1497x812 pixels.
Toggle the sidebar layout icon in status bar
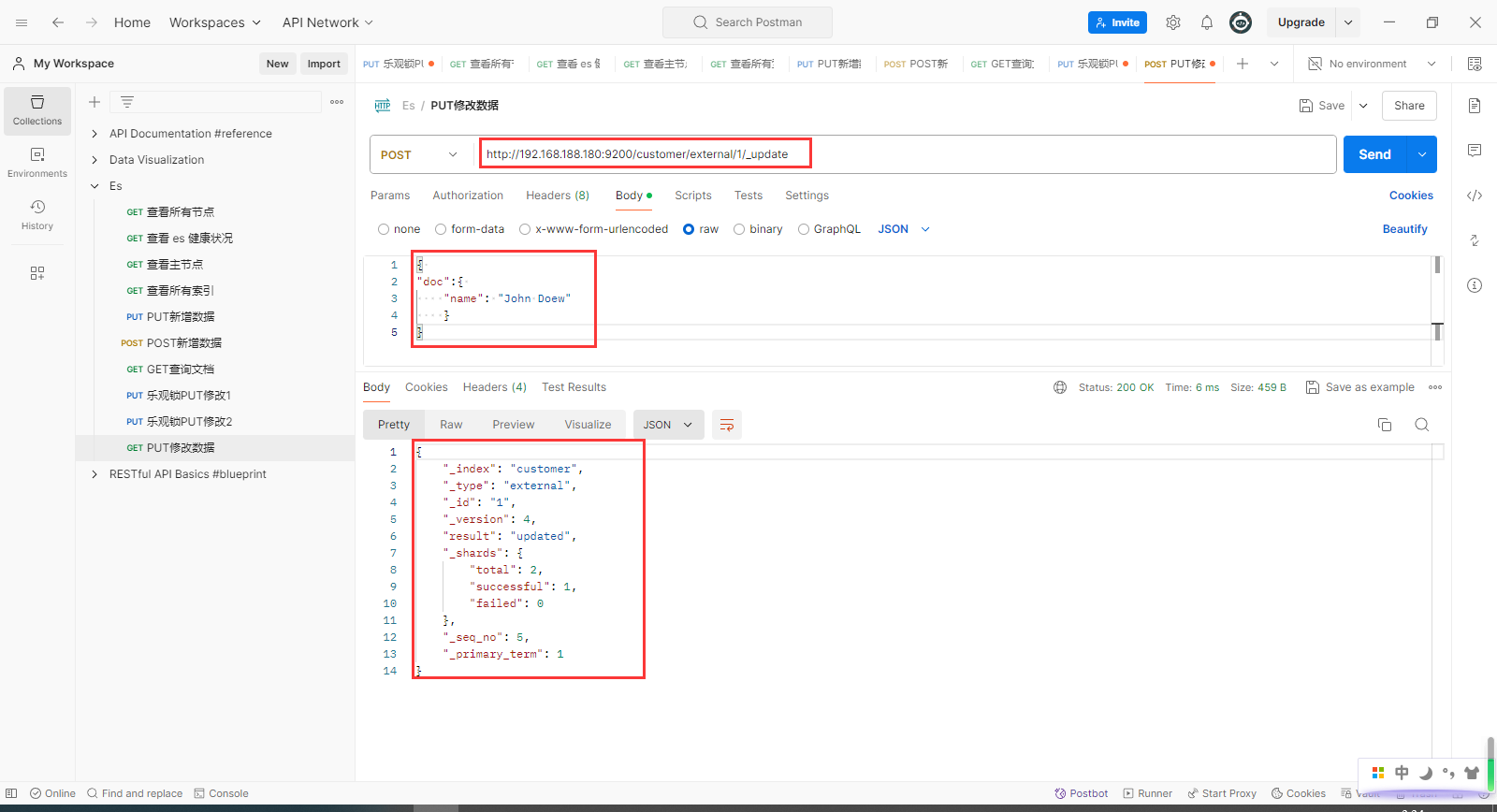(11, 793)
